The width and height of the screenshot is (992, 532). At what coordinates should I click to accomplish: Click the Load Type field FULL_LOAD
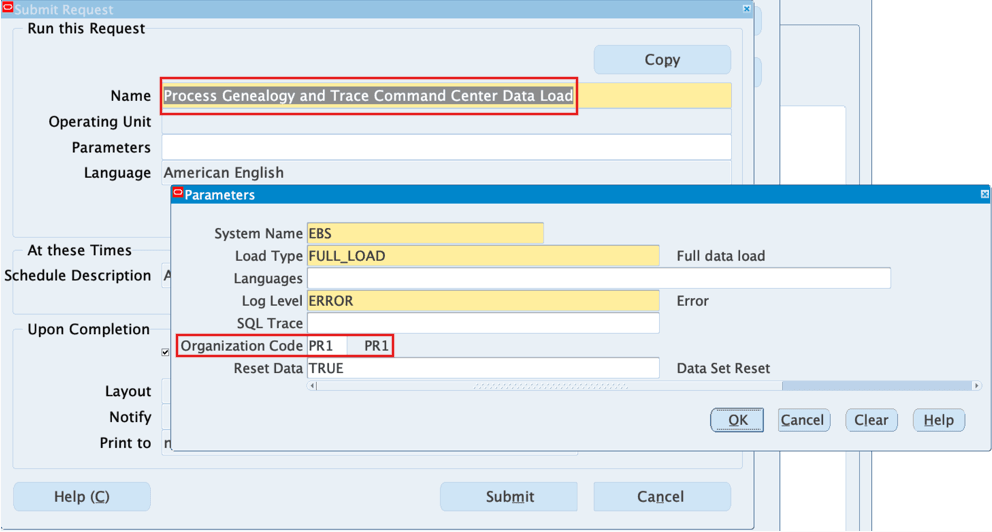tap(483, 256)
